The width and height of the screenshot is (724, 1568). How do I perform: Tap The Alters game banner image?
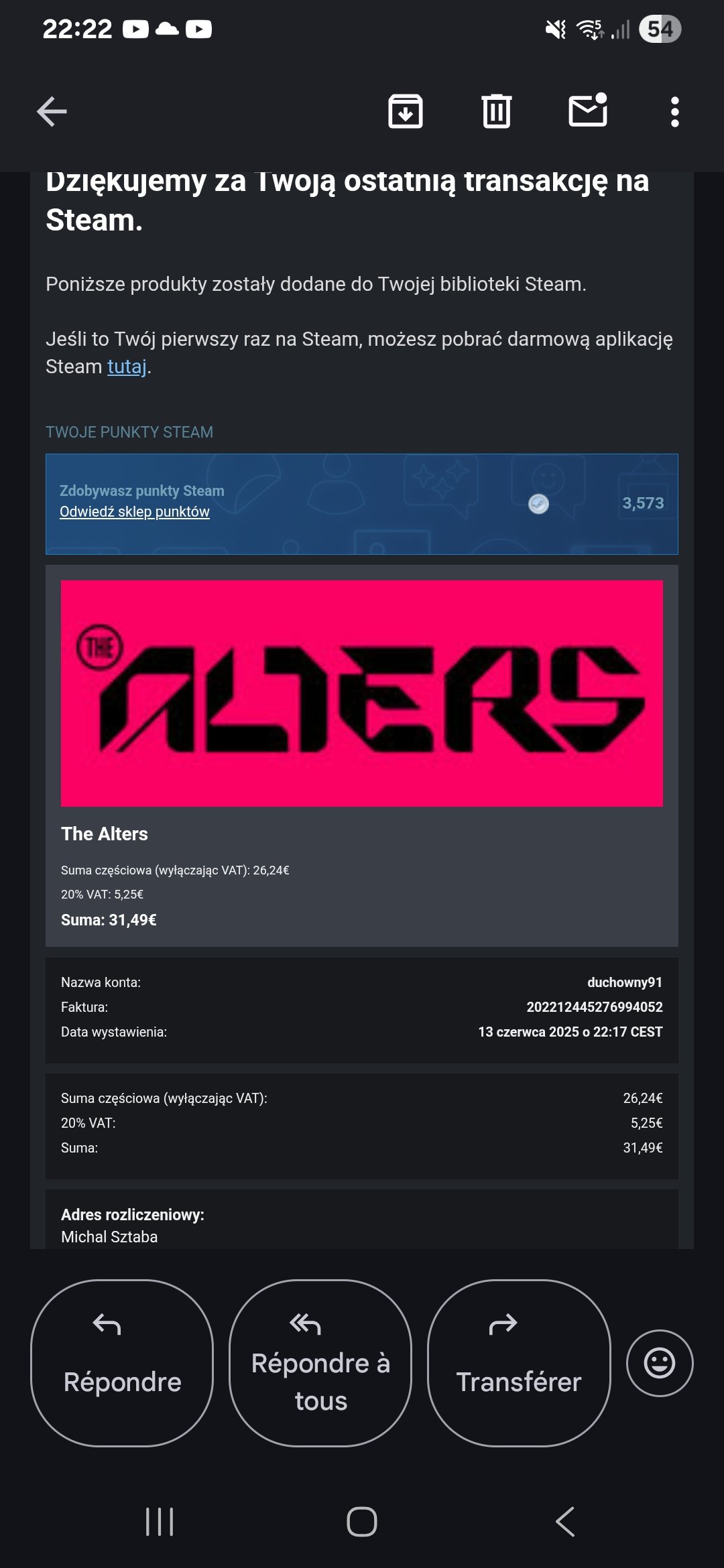[x=362, y=693]
